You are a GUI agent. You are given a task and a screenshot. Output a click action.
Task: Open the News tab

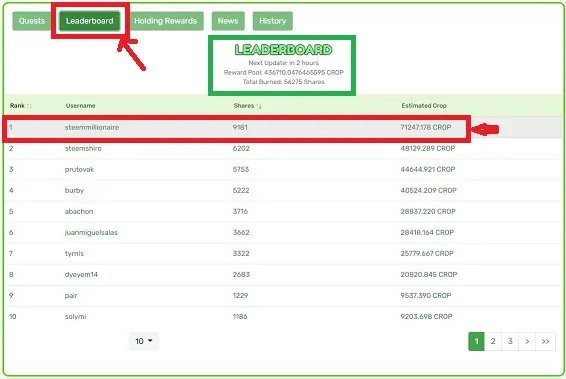point(228,21)
